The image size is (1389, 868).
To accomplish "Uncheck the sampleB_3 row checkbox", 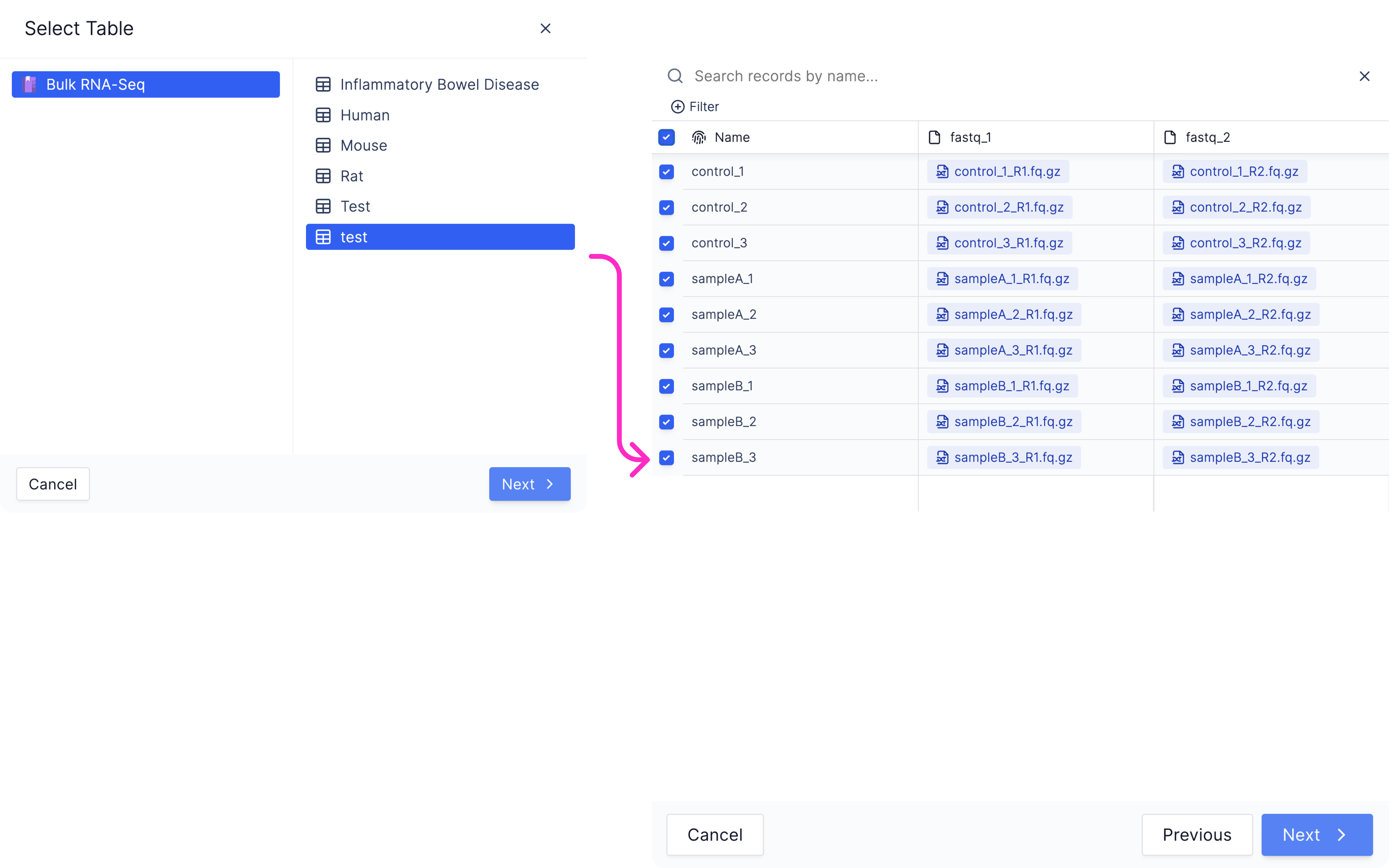I will click(x=666, y=458).
